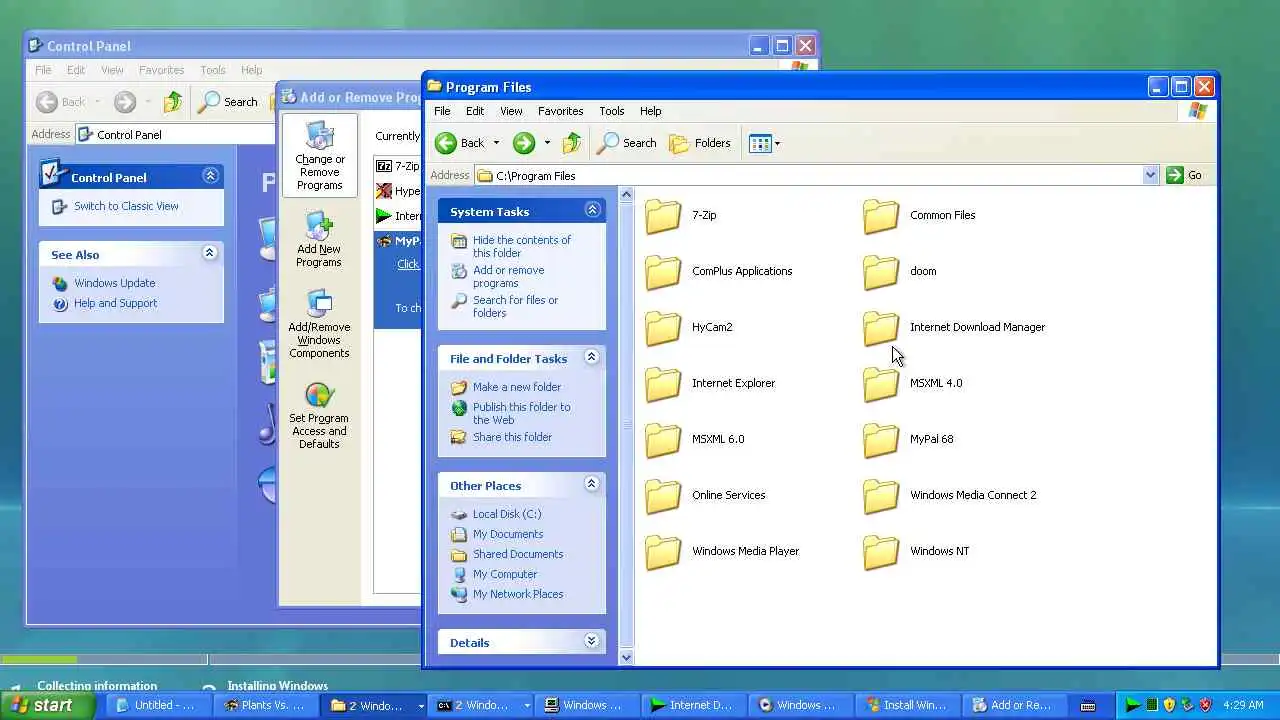Expand the Details panel

591,641
